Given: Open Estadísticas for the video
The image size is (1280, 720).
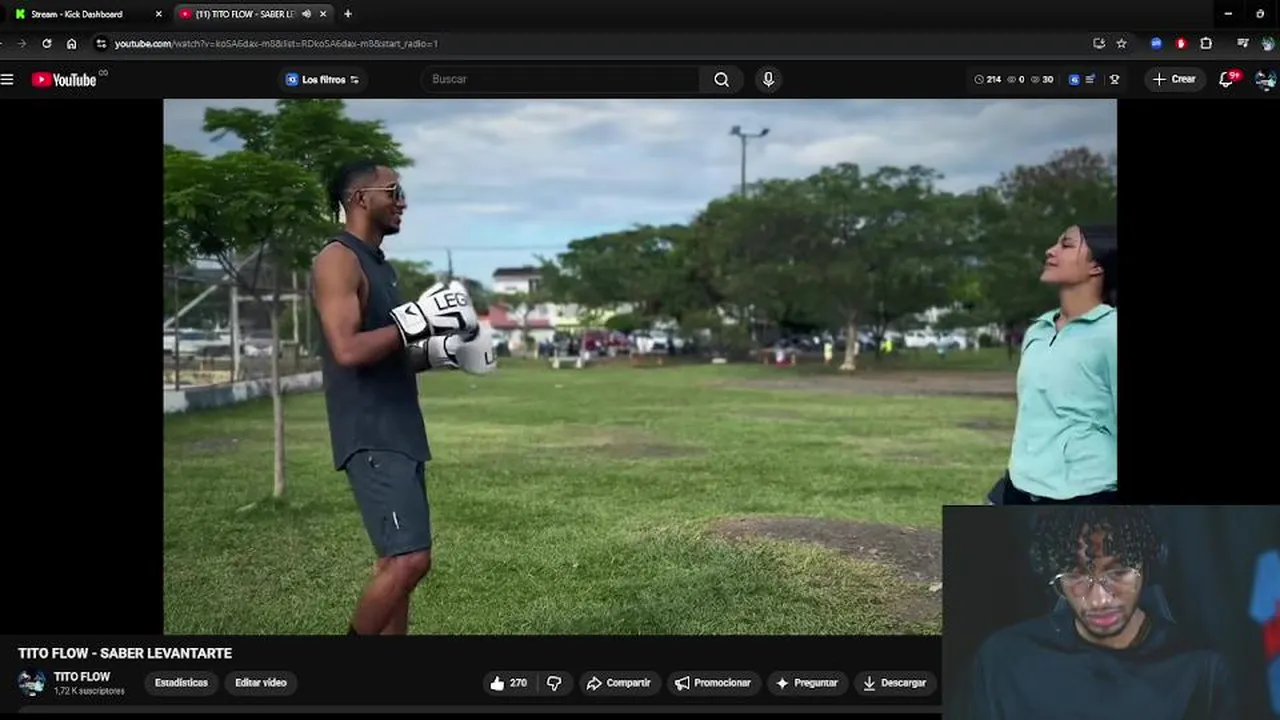Looking at the screenshot, I should tap(181, 683).
